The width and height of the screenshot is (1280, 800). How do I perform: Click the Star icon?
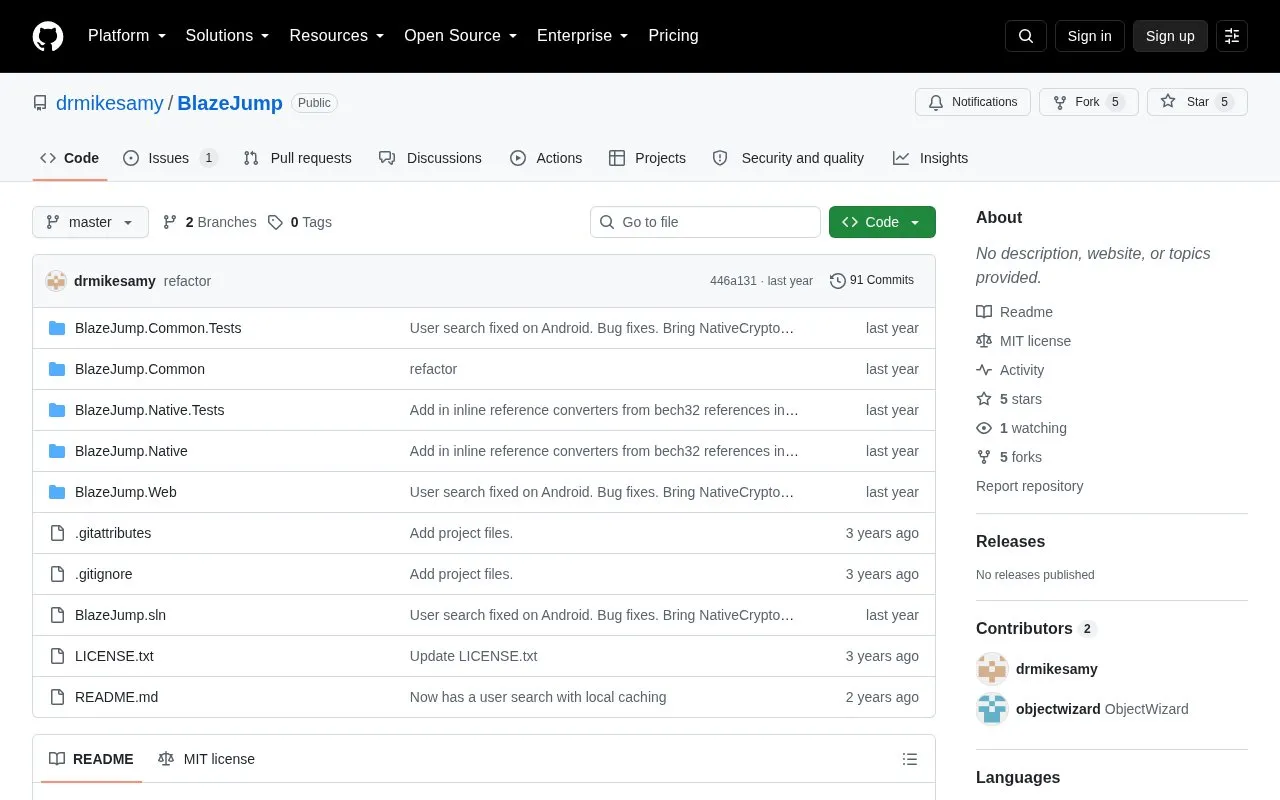point(1168,102)
